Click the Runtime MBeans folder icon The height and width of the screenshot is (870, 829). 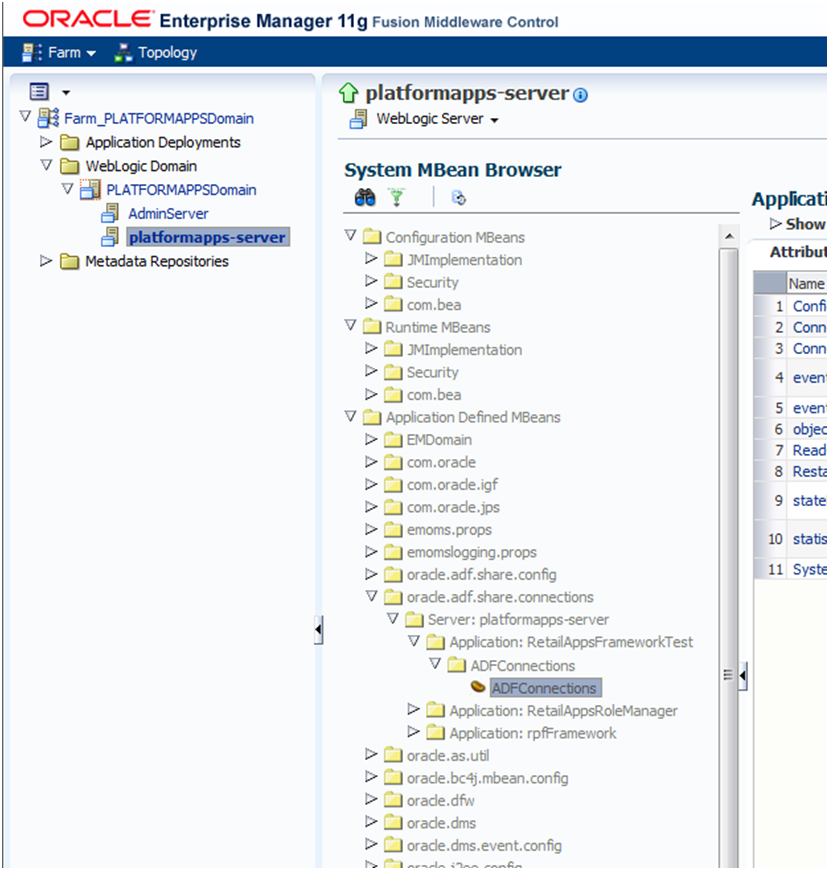[x=372, y=327]
